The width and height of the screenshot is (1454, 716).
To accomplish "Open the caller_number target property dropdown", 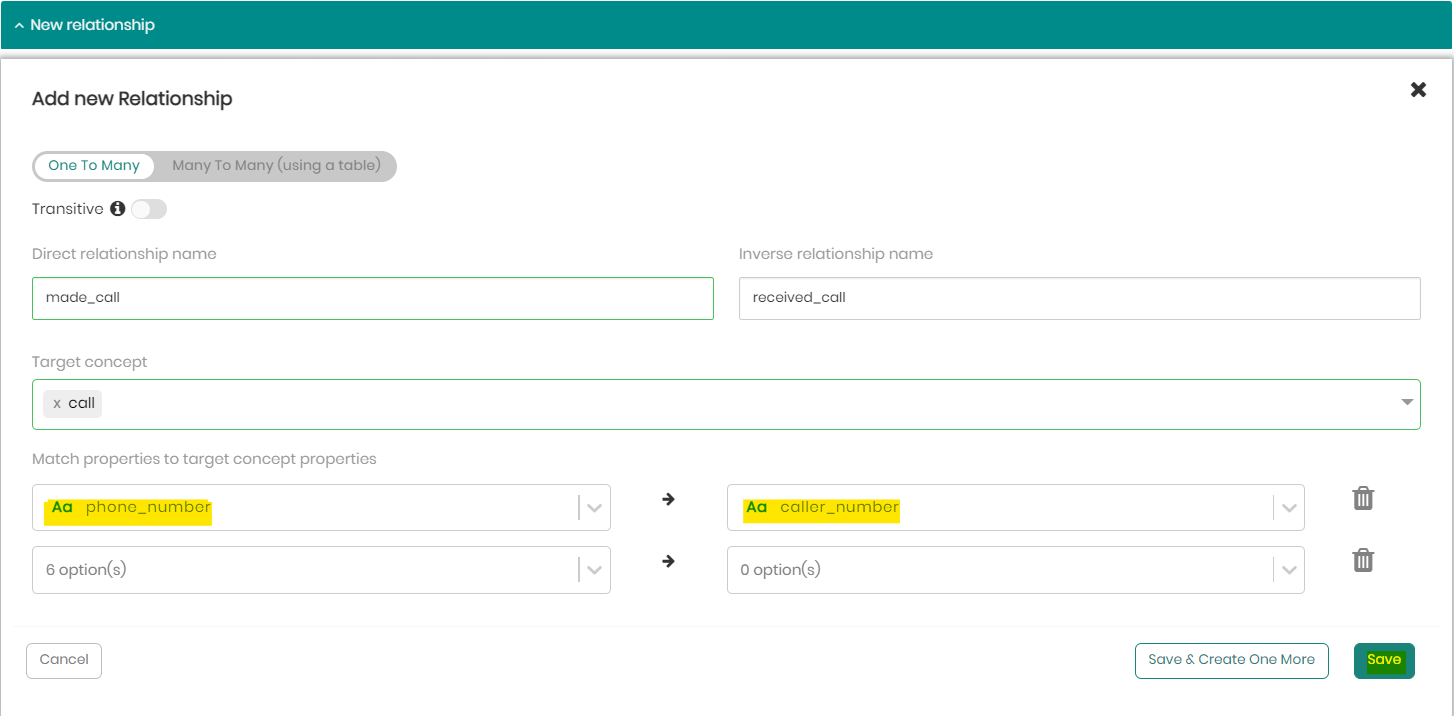I will 1288,508.
